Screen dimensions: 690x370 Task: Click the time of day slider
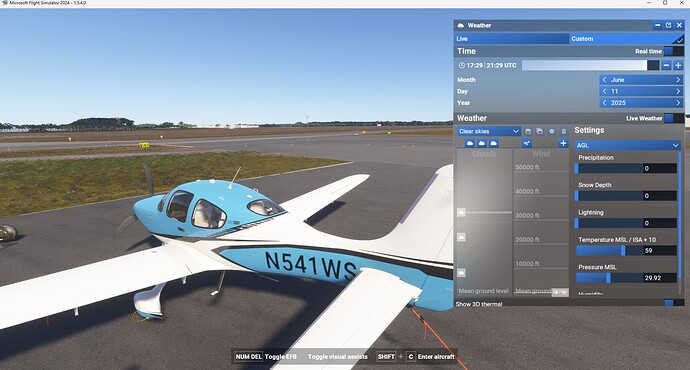[591, 66]
